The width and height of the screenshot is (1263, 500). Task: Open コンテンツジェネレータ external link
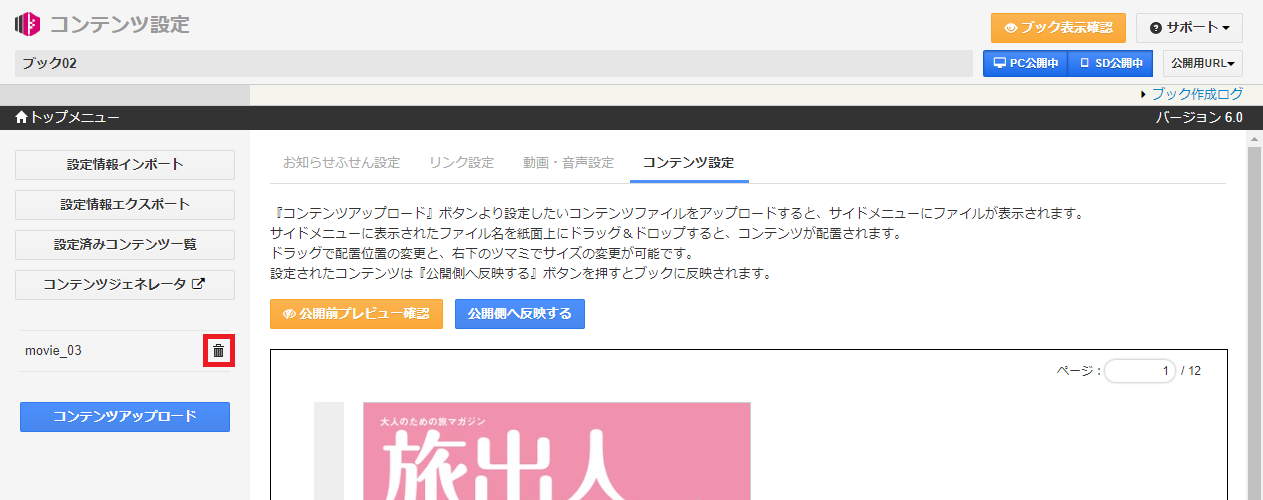tap(125, 284)
